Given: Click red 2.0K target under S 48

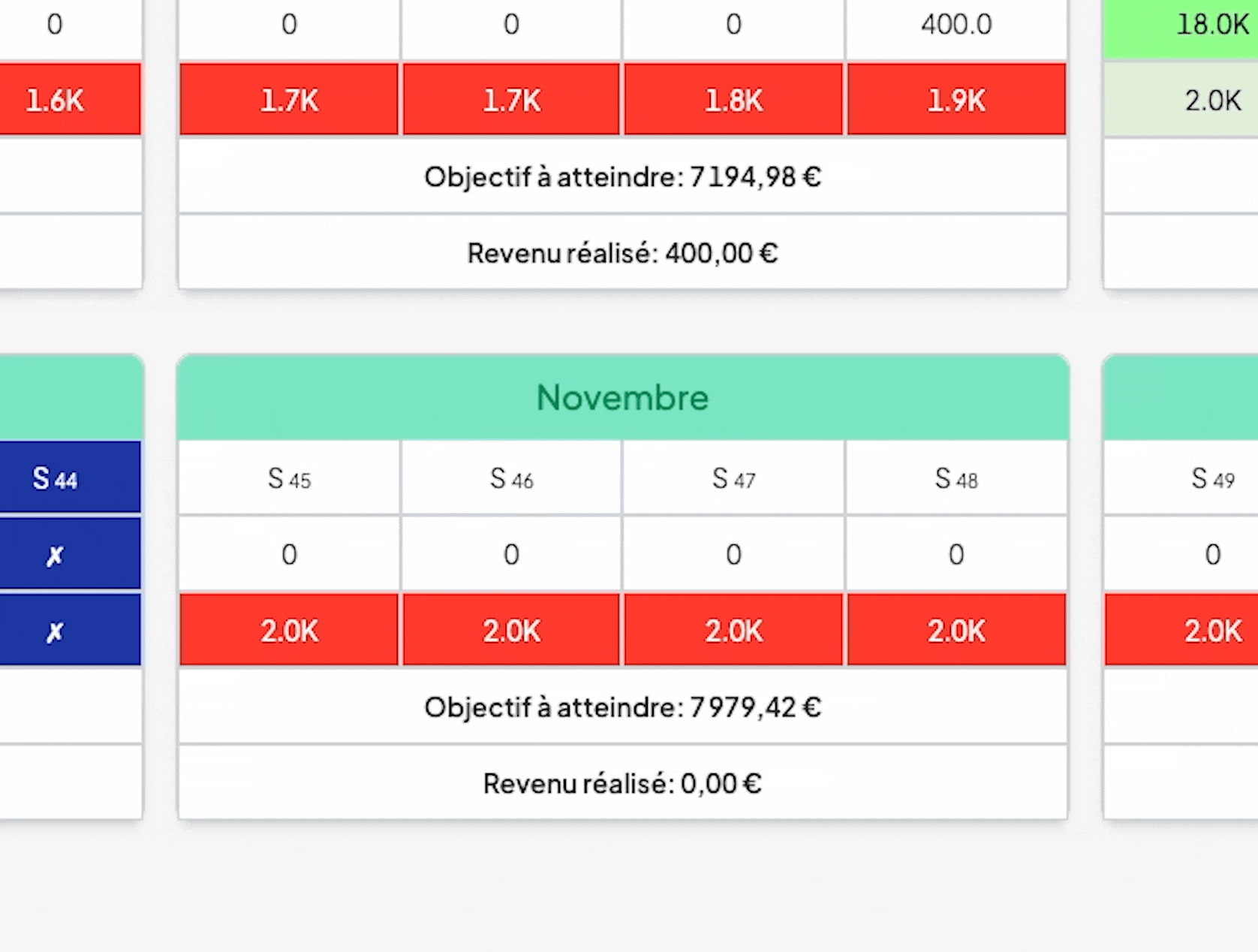Looking at the screenshot, I should (x=956, y=631).
